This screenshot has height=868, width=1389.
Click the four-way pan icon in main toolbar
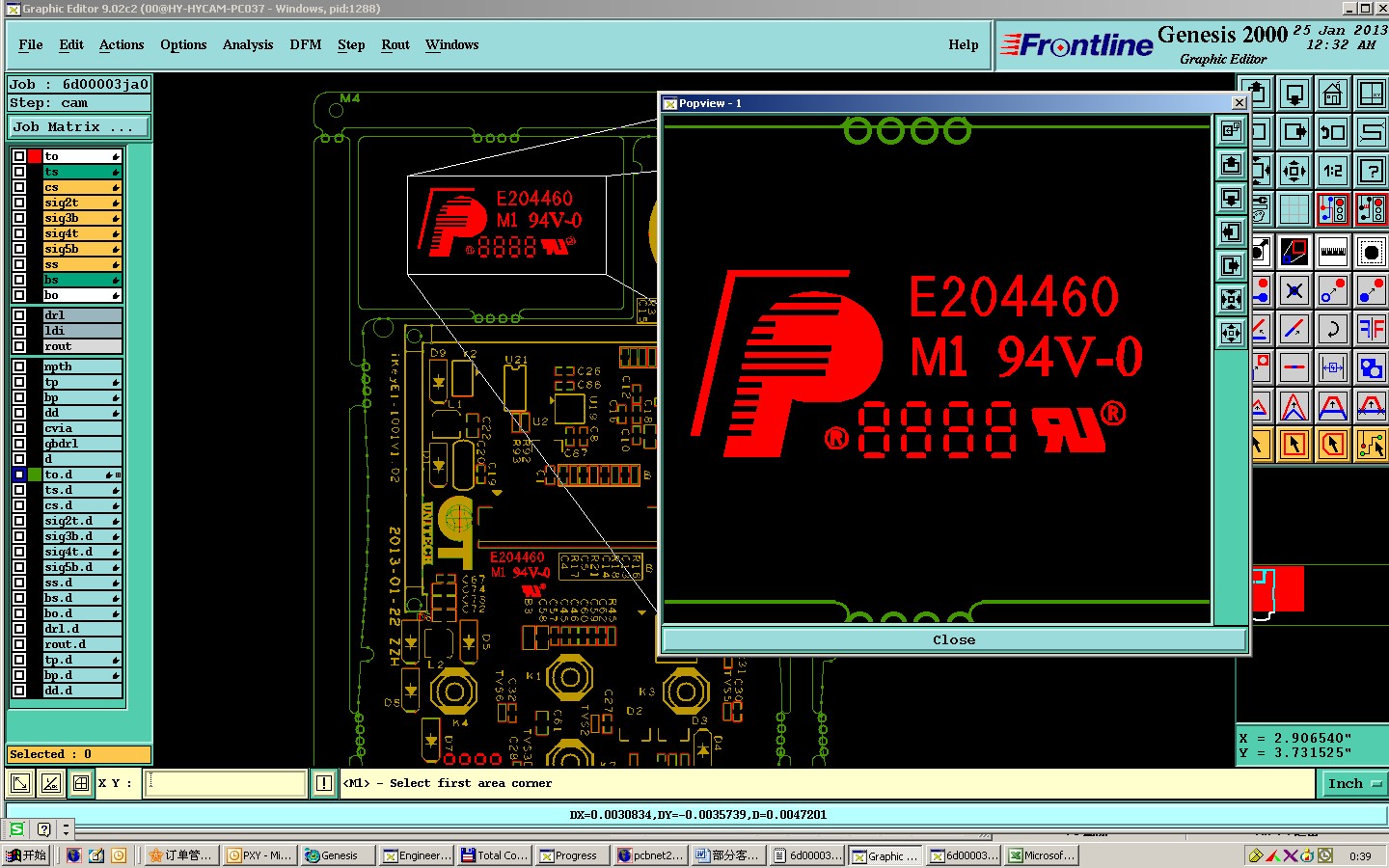(1294, 172)
